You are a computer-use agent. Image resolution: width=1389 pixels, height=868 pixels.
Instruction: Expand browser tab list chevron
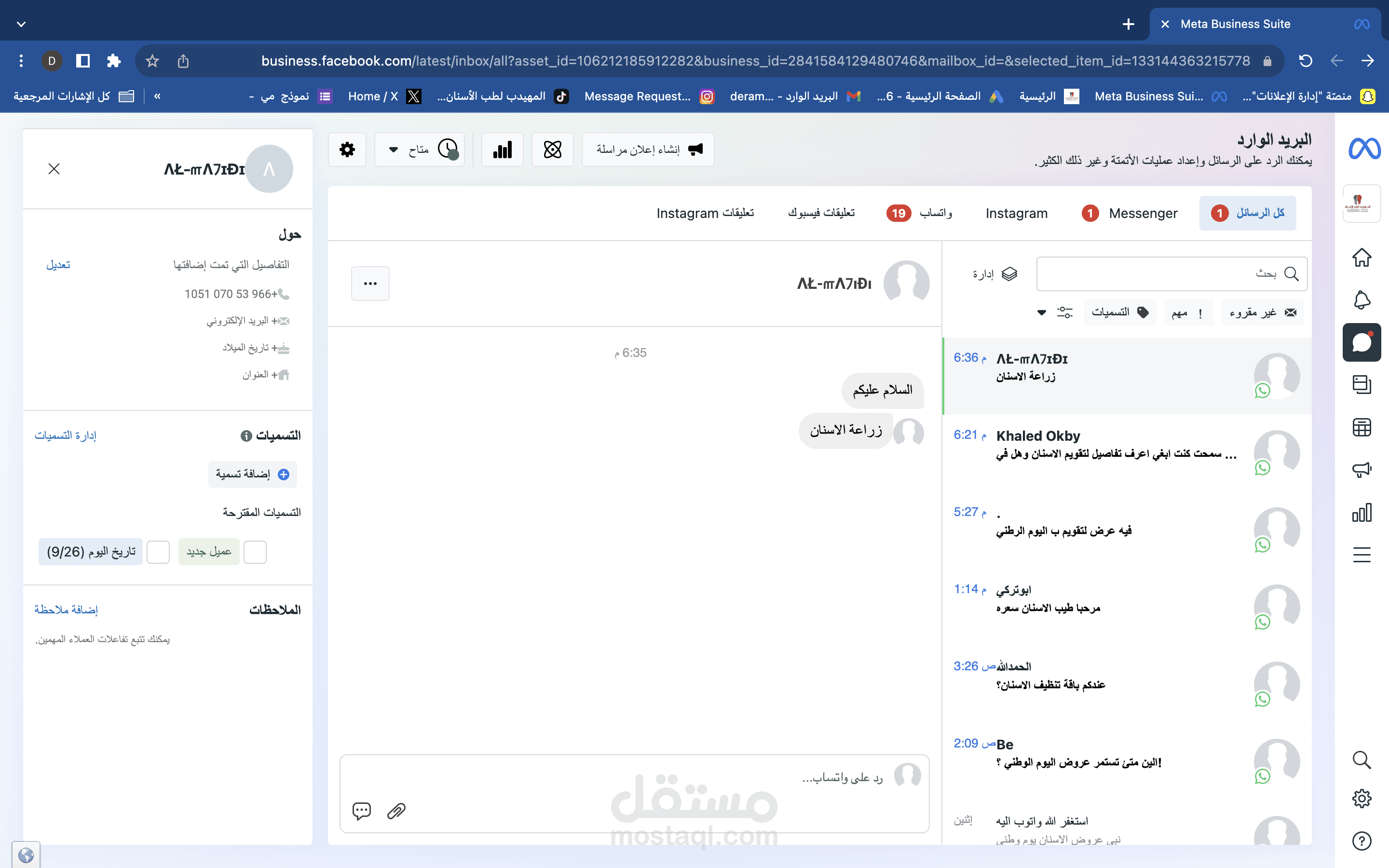coord(21,24)
